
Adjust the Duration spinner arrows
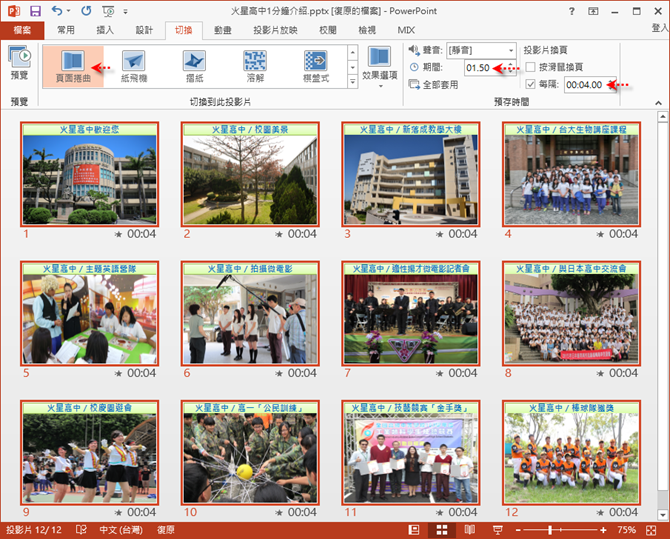(511, 68)
